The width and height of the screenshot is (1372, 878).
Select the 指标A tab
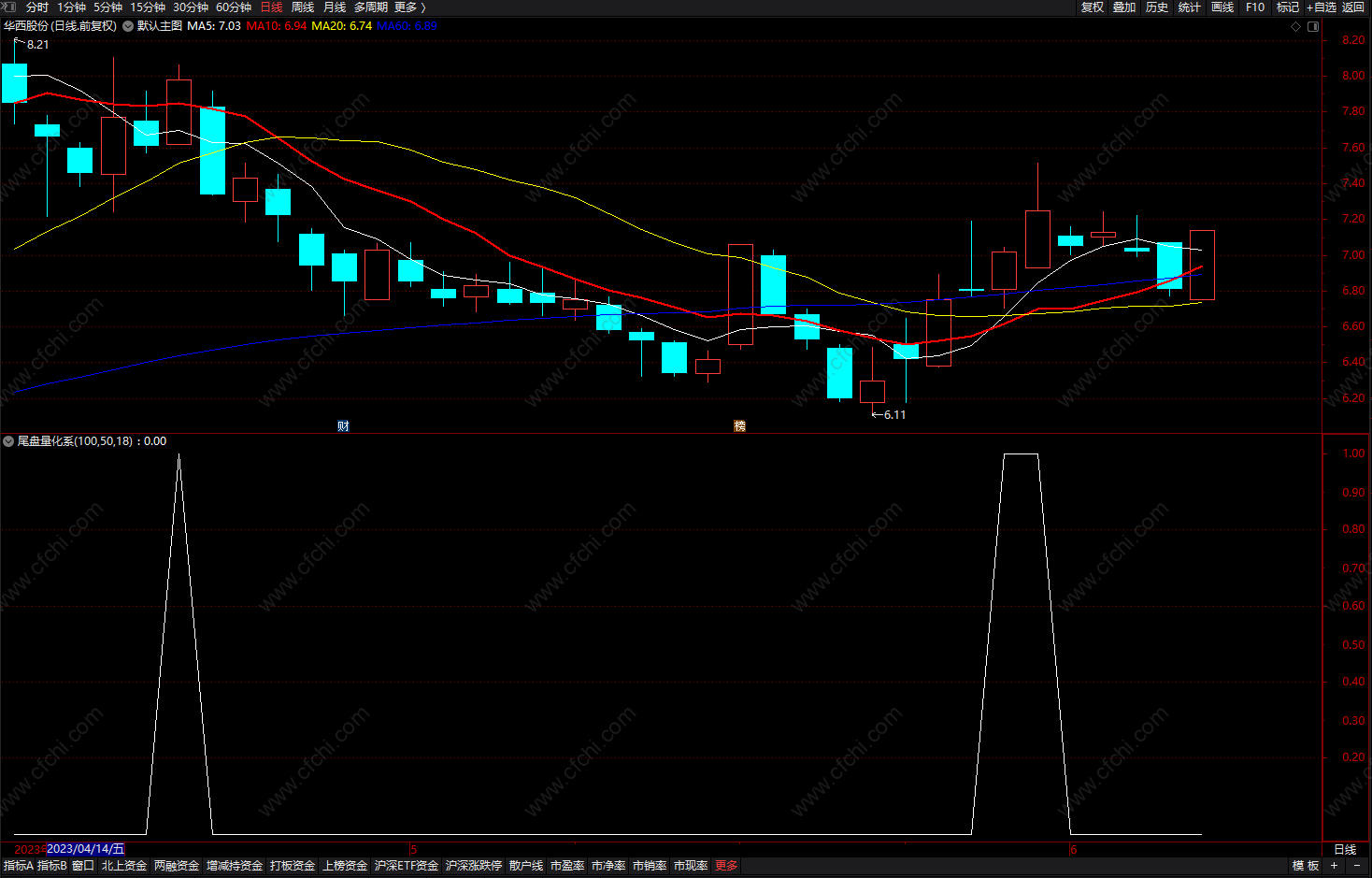pyautogui.click(x=18, y=866)
